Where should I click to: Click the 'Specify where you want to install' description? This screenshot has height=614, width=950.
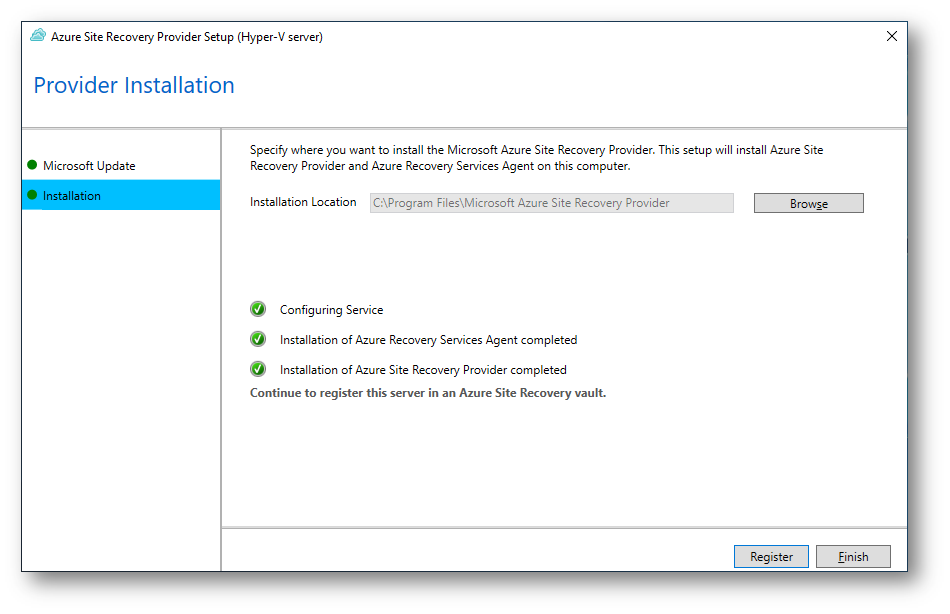(x=536, y=158)
